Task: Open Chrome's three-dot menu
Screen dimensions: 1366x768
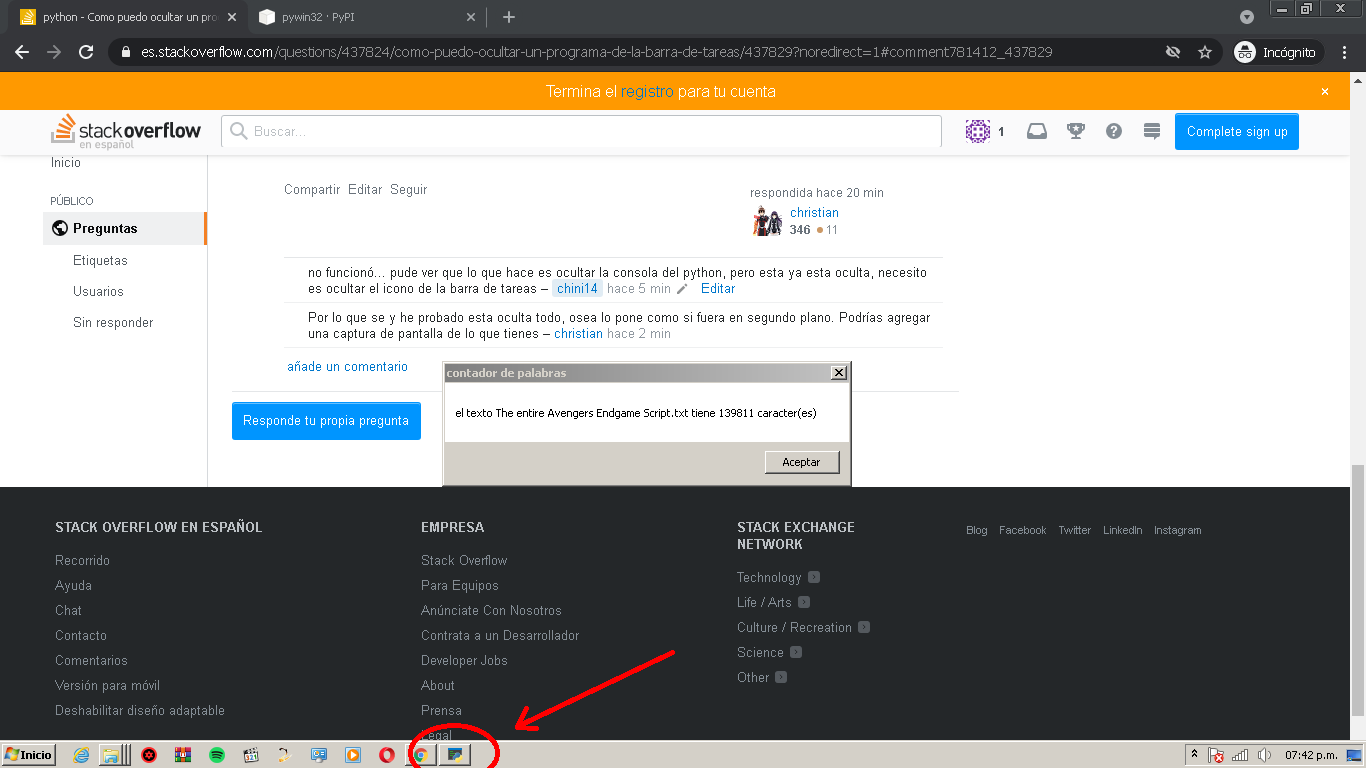Action: click(1344, 52)
